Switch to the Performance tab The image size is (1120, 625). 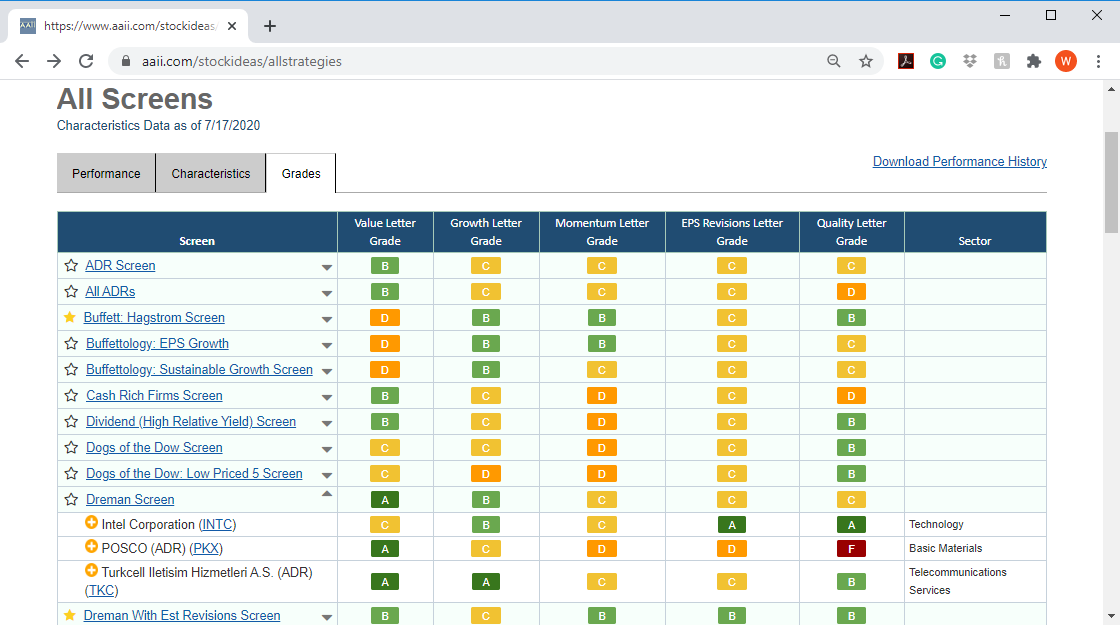click(x=106, y=174)
